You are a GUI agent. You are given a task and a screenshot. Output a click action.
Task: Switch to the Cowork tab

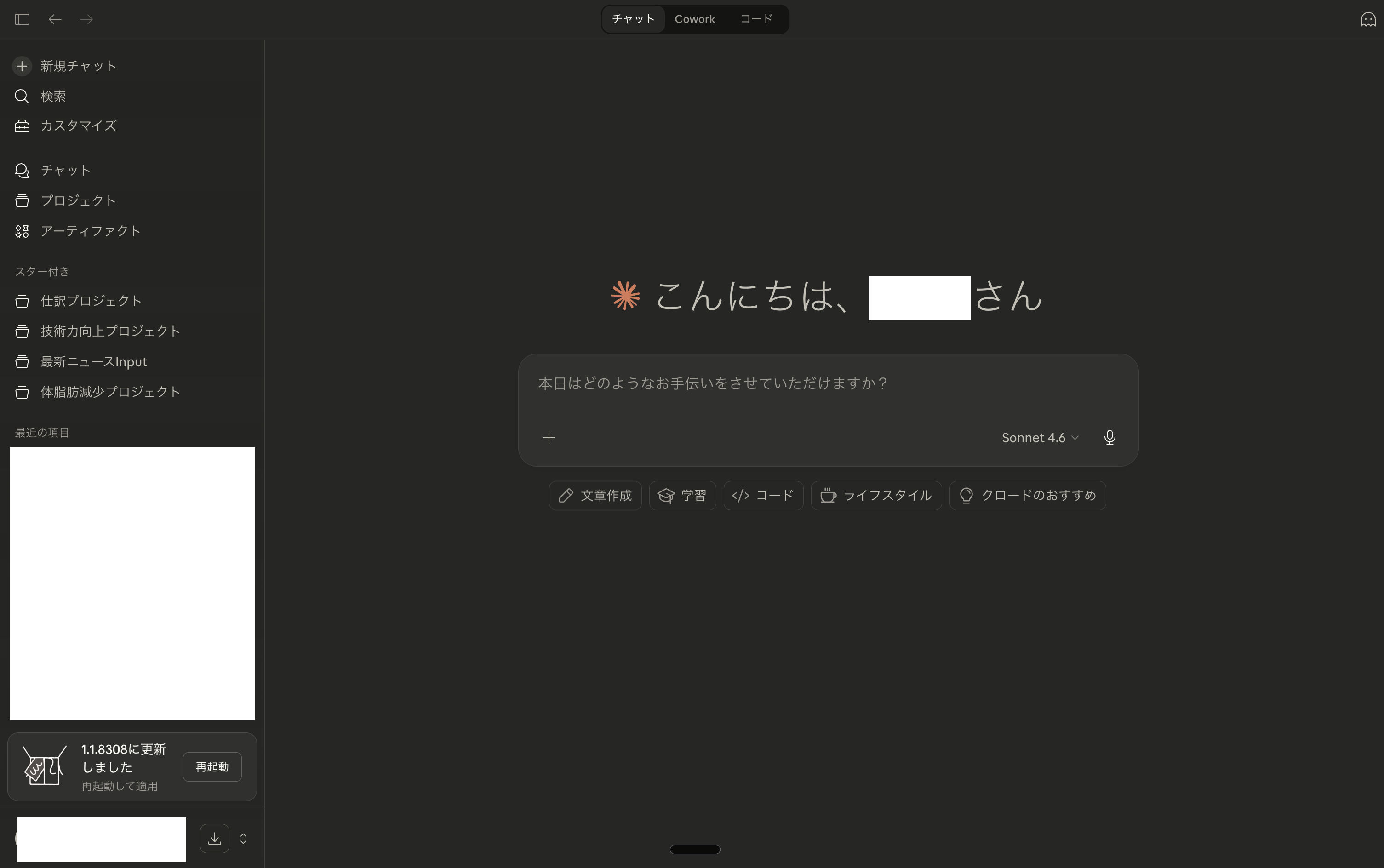[x=695, y=19]
